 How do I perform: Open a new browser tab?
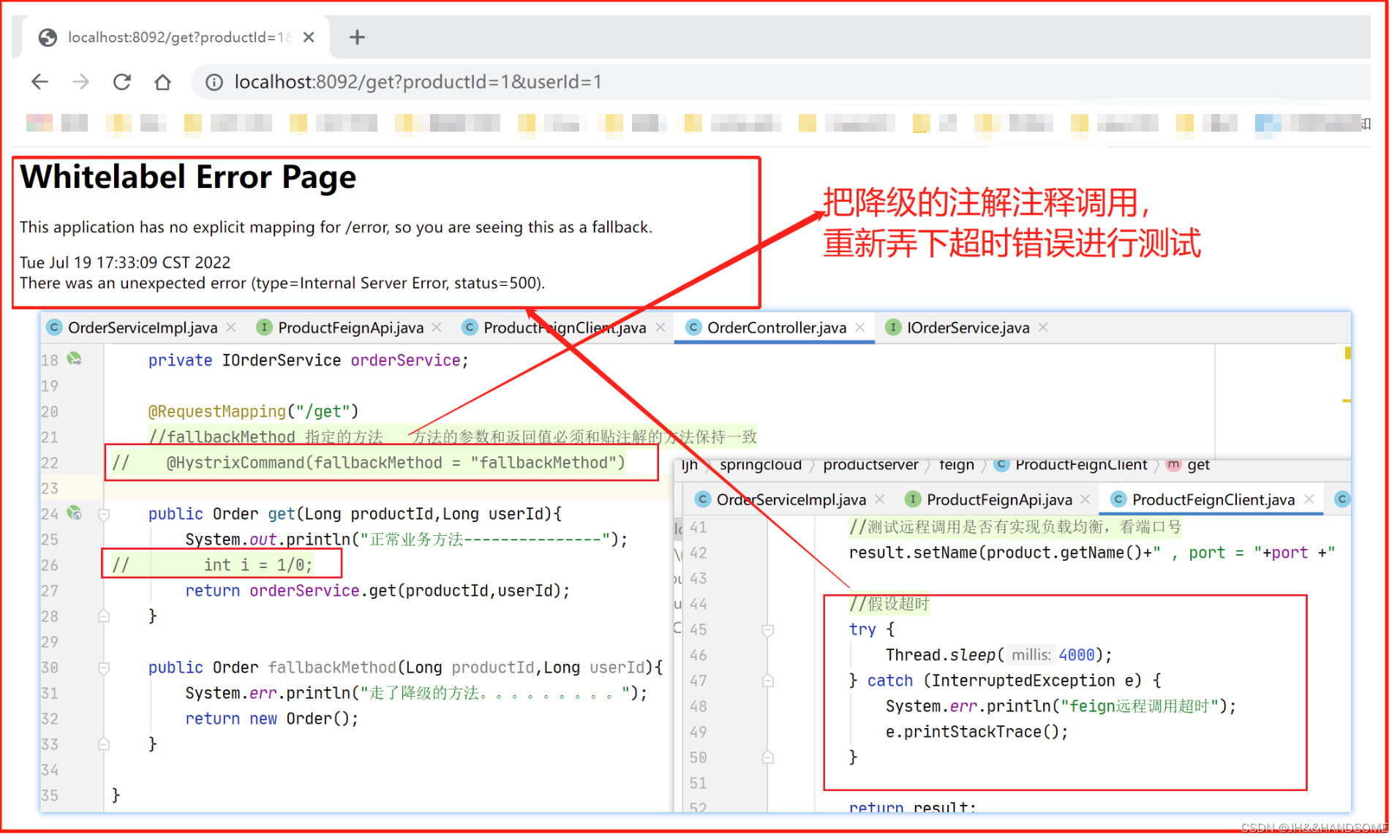point(357,37)
